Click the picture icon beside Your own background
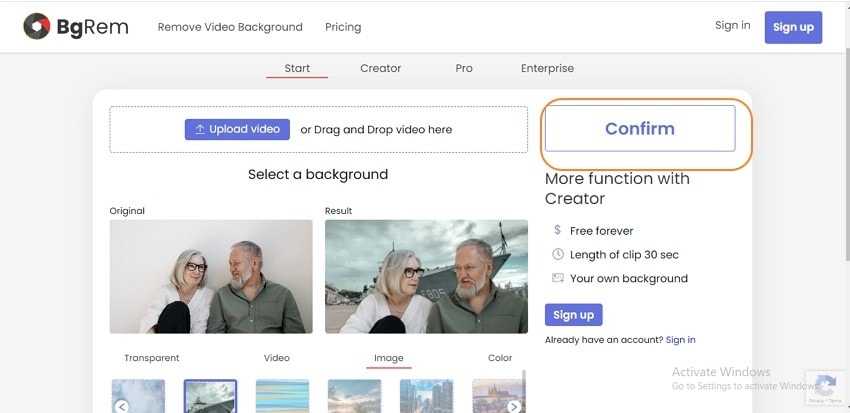The width and height of the screenshot is (850, 413). [557, 278]
